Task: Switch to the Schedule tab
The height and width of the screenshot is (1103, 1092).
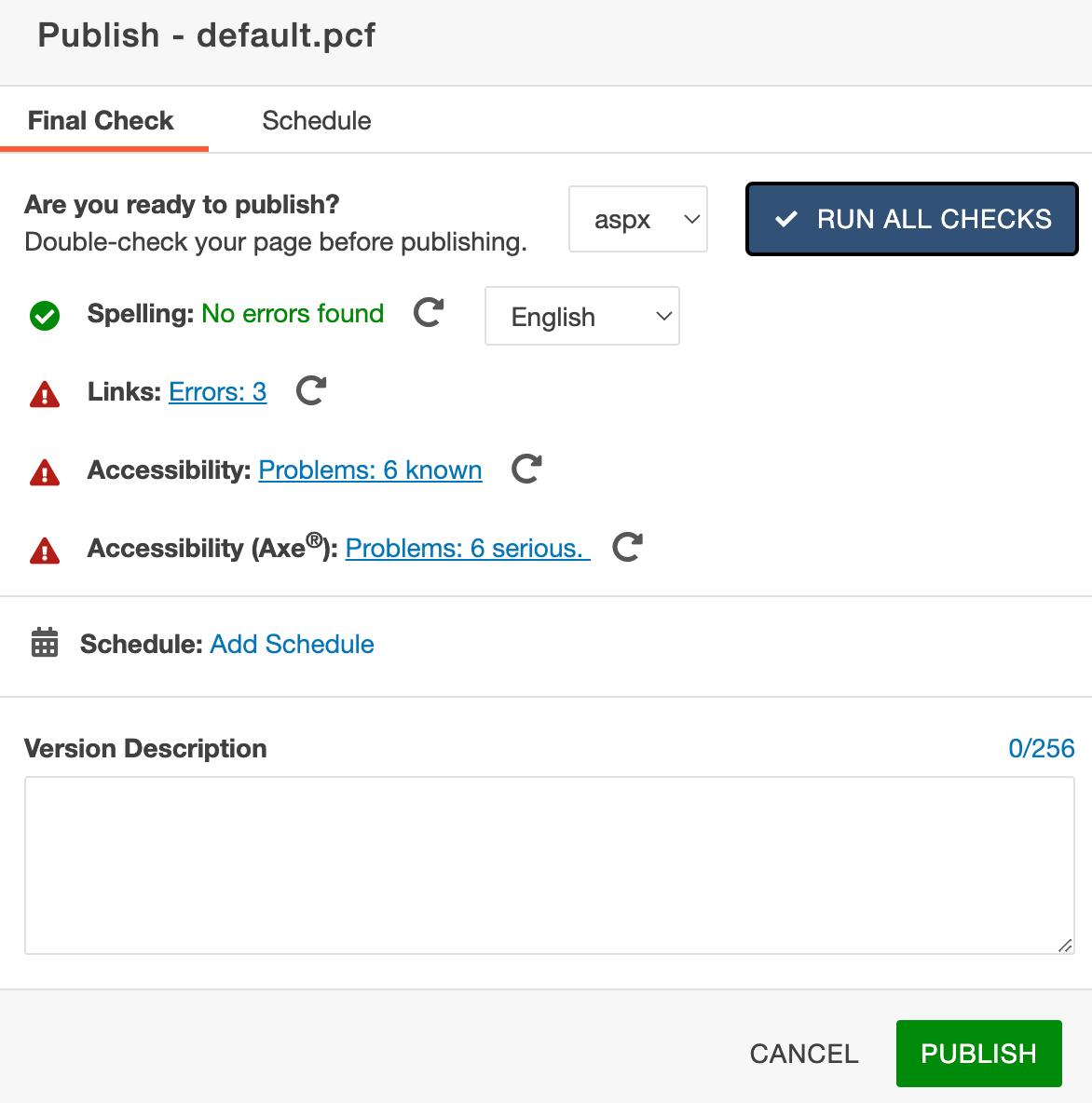Action: (317, 120)
